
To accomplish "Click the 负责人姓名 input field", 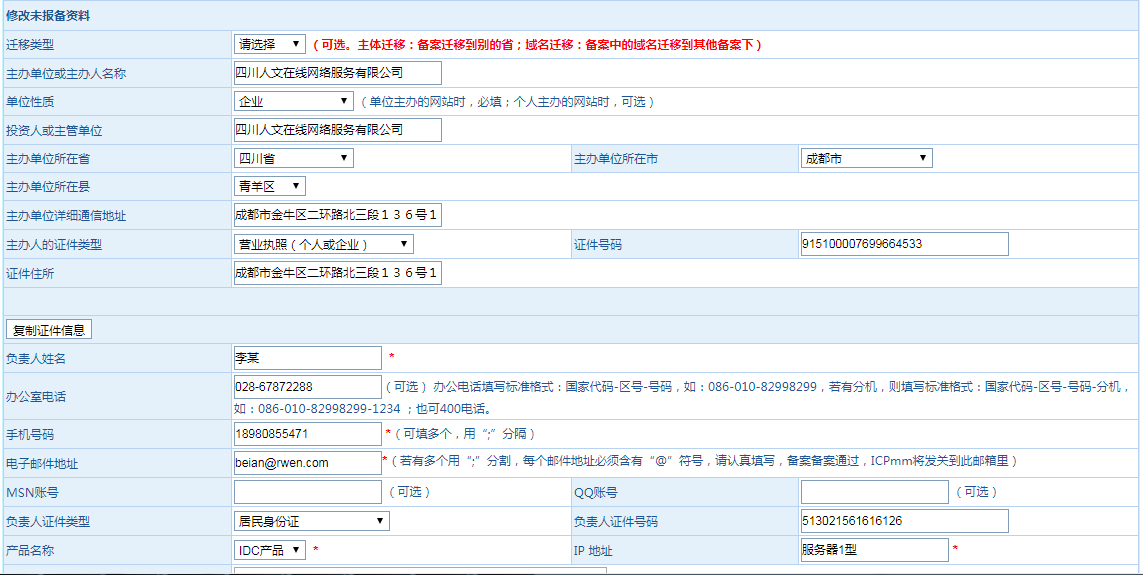I will pos(307,358).
